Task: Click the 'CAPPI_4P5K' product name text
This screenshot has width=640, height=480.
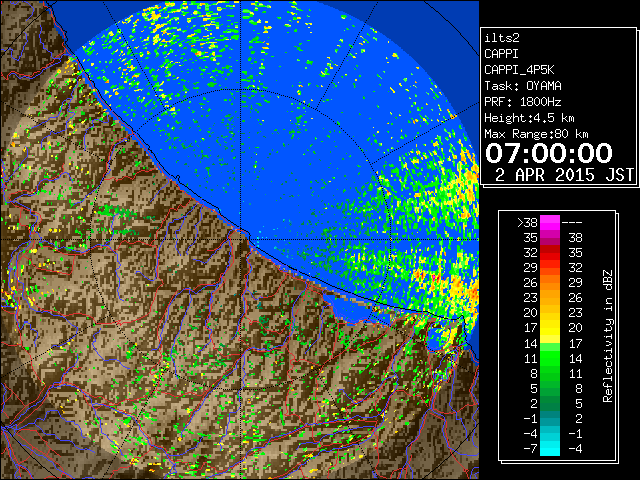Action: 519,70
